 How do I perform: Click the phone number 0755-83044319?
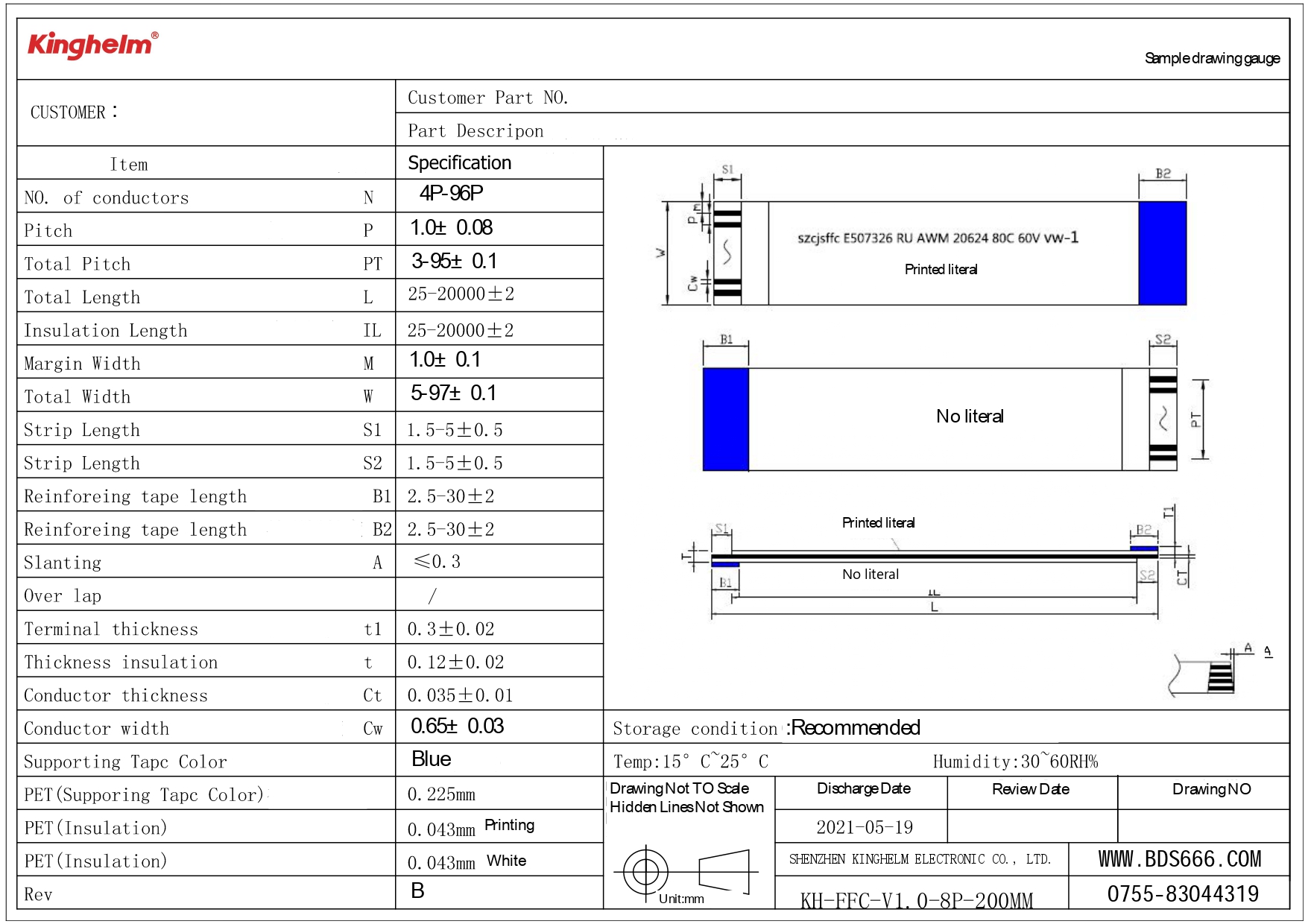click(x=1183, y=893)
